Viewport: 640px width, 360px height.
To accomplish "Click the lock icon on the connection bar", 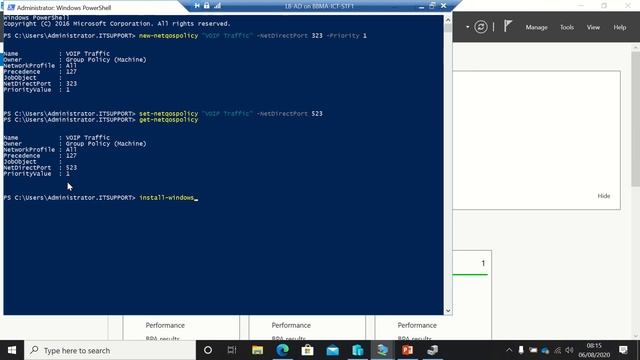I will pyautogui.click(x=207, y=6).
